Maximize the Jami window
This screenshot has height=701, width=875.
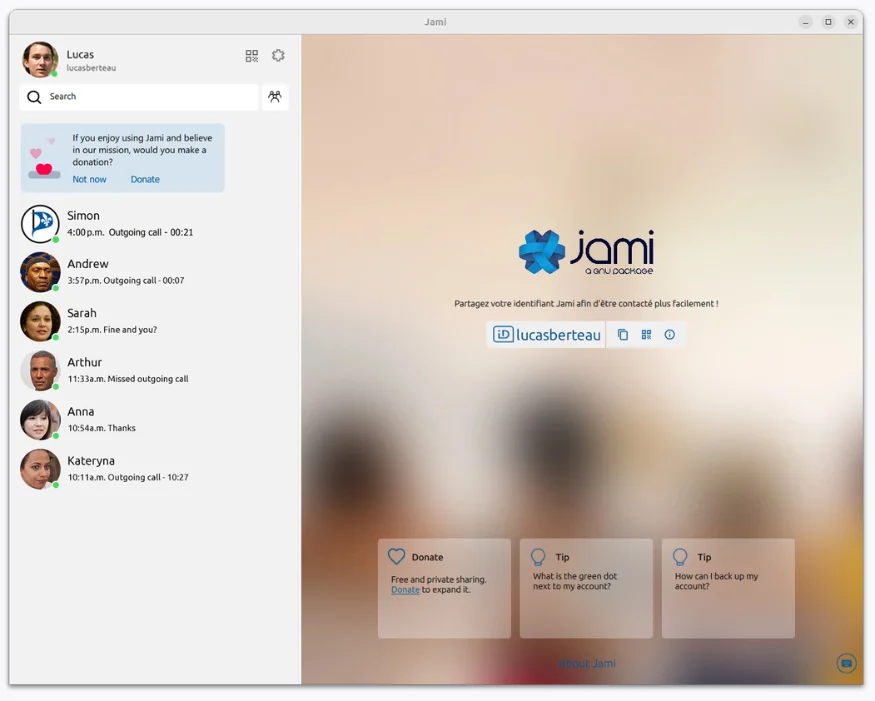click(828, 22)
